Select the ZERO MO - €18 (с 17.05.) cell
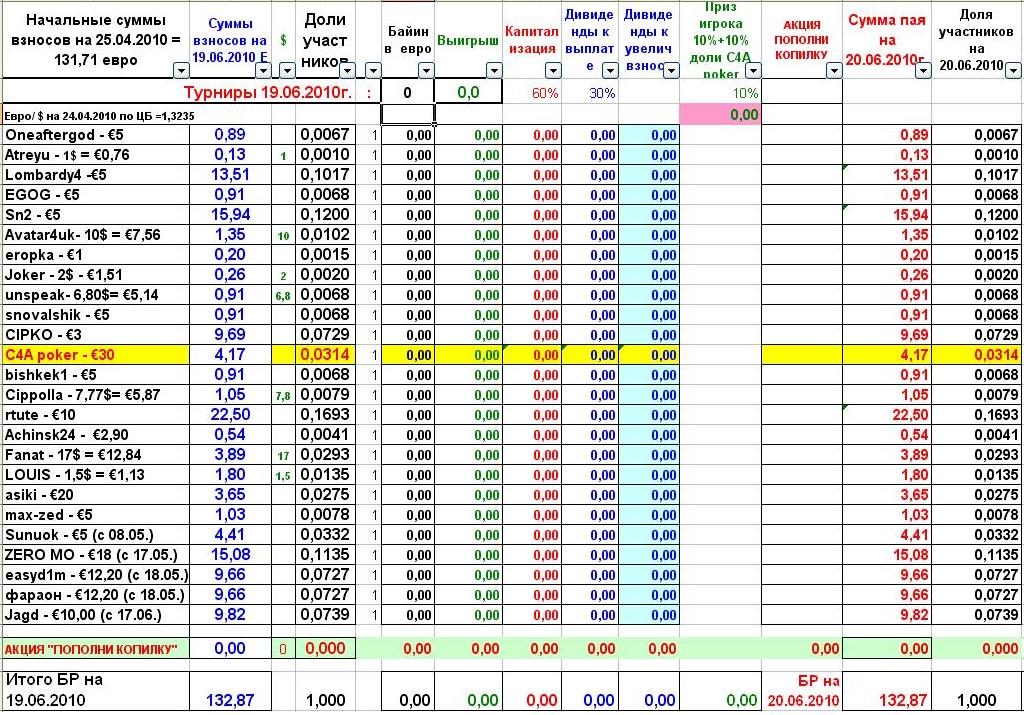The height and width of the screenshot is (715, 1024). [95, 555]
